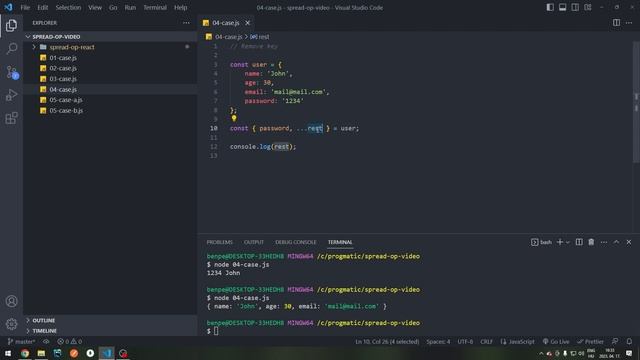
Task: Open the notifications bell icon
Action: (629, 342)
